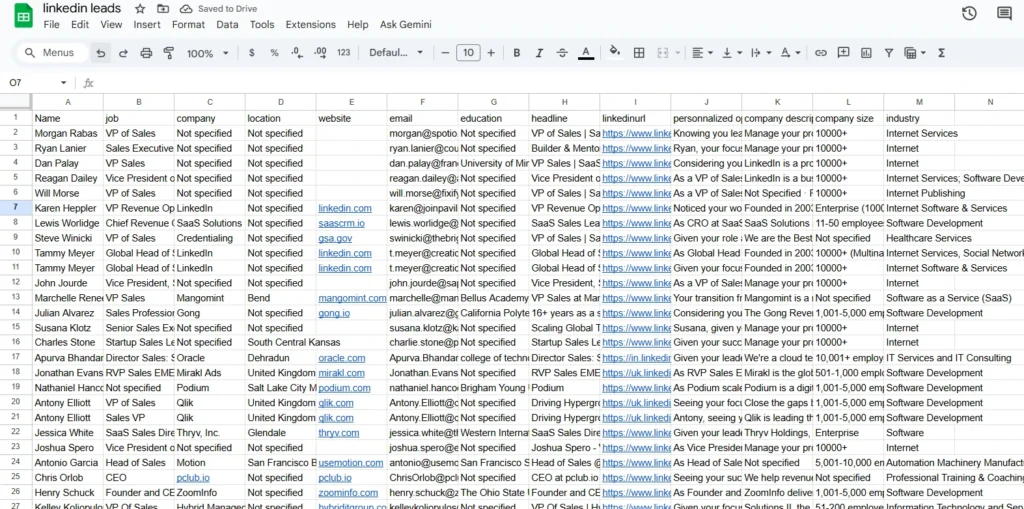
Task: Open the zoom 100% dropdown
Action: click(207, 53)
